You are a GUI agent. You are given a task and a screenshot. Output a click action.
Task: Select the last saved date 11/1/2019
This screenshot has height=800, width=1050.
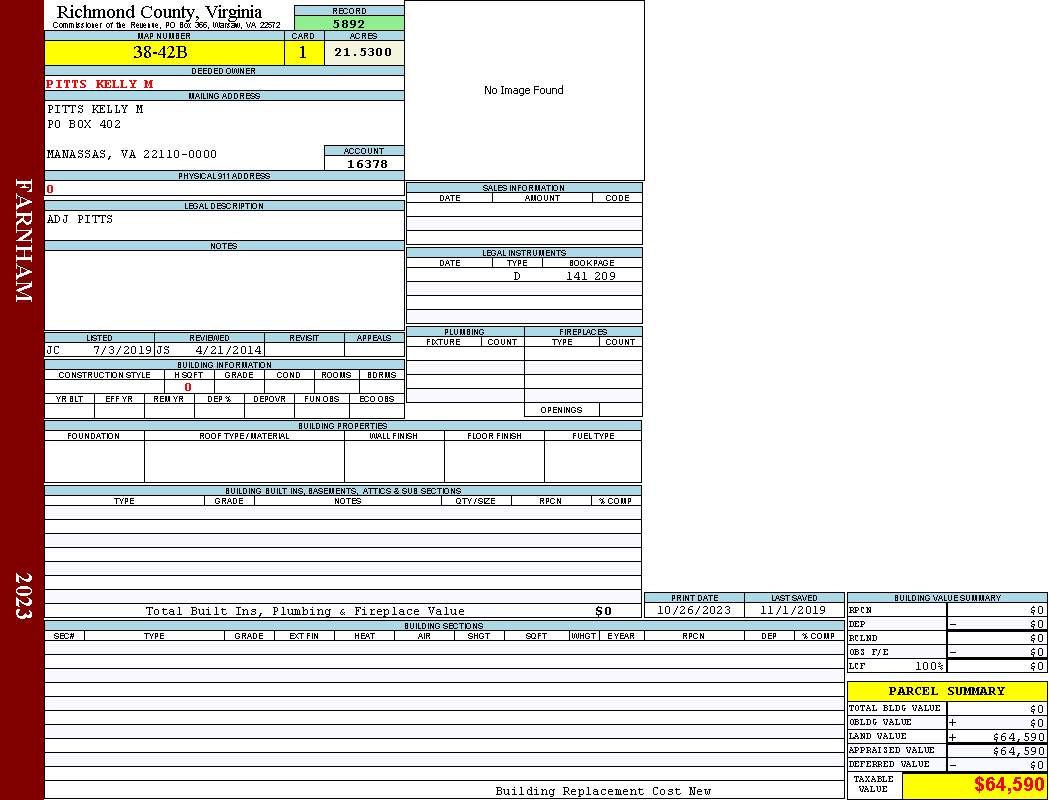[792, 610]
